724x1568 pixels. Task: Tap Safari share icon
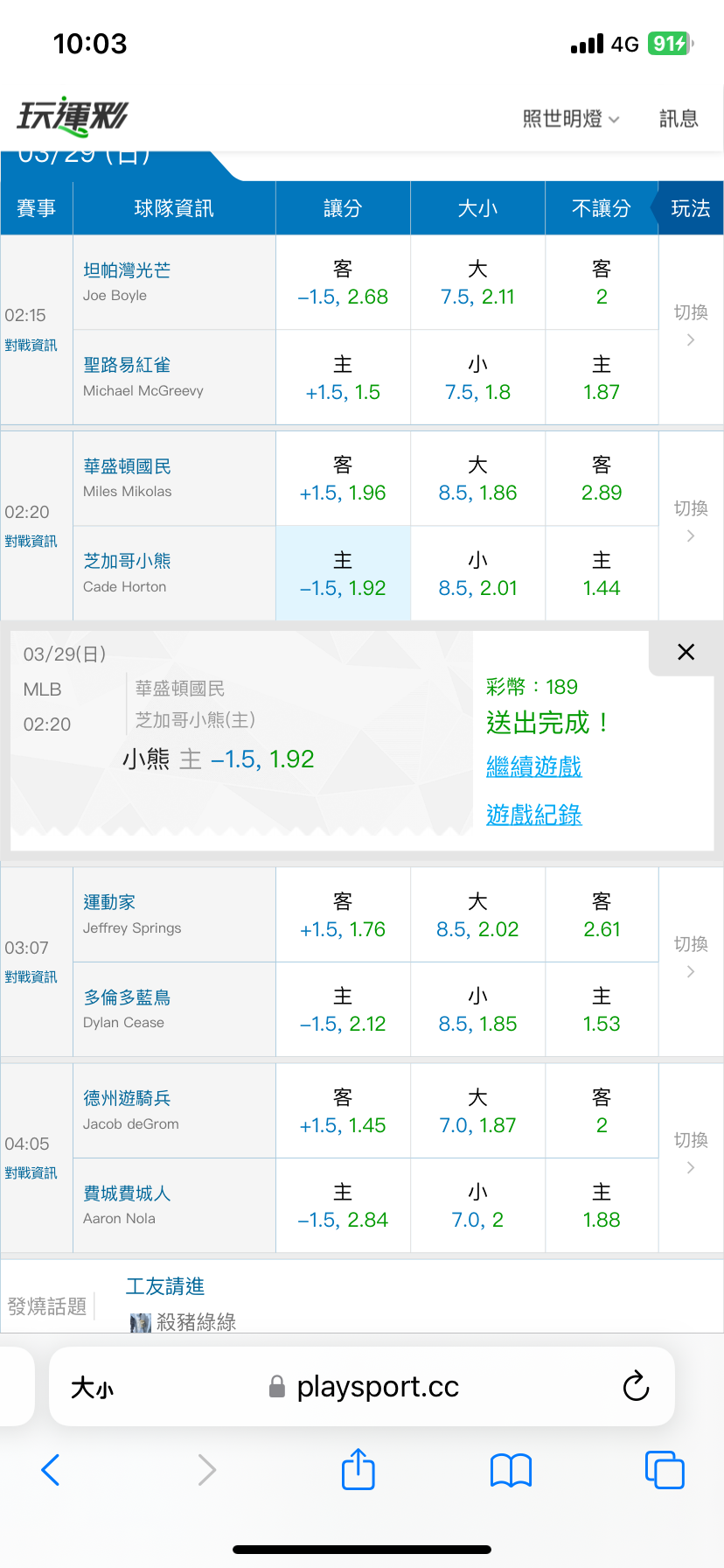coord(358,1469)
